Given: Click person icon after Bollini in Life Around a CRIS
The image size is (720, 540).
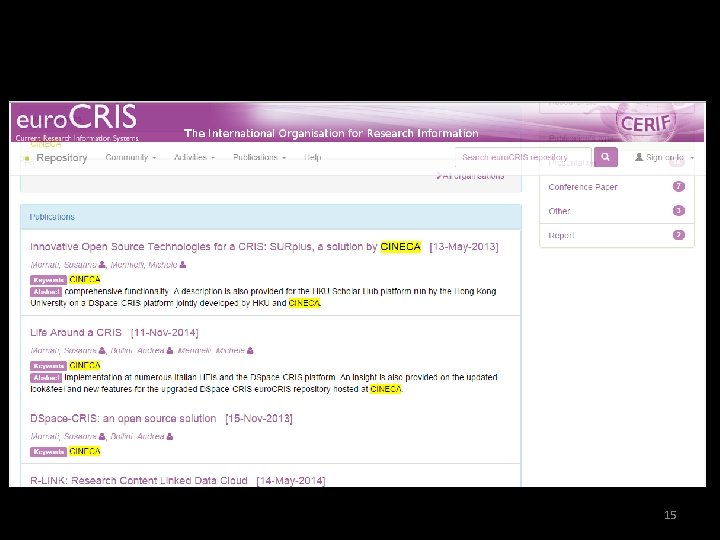Looking at the screenshot, I should coord(170,350).
